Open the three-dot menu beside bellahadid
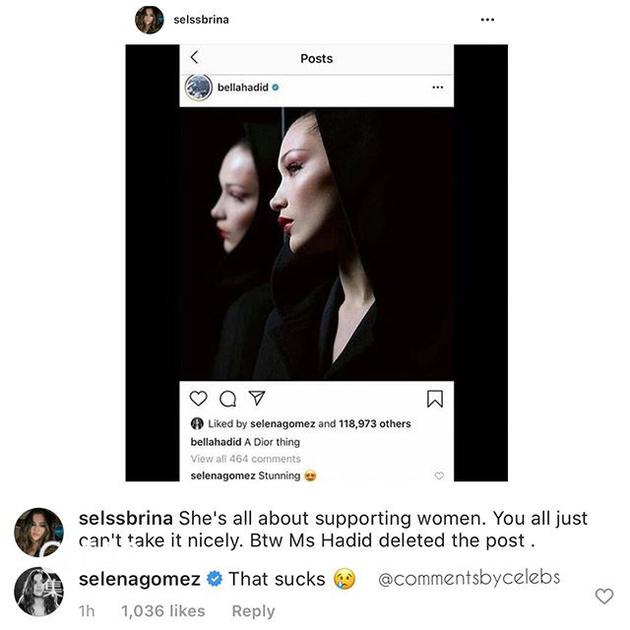 (x=437, y=88)
